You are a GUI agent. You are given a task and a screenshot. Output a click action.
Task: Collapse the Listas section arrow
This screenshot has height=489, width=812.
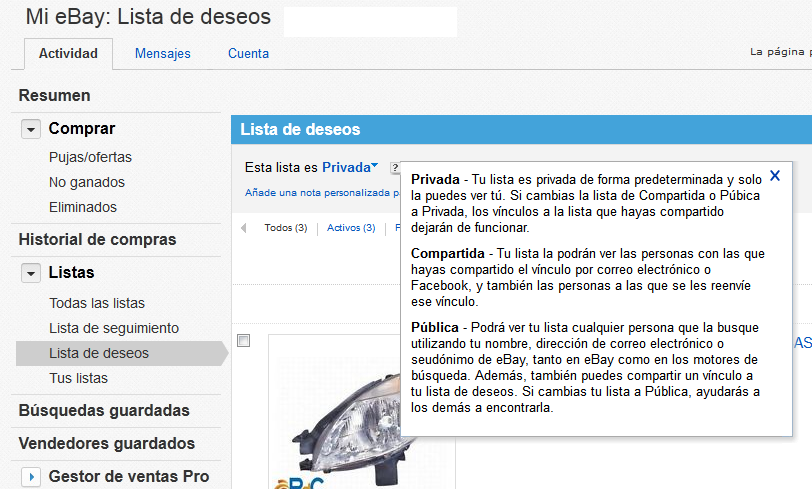click(x=31, y=273)
